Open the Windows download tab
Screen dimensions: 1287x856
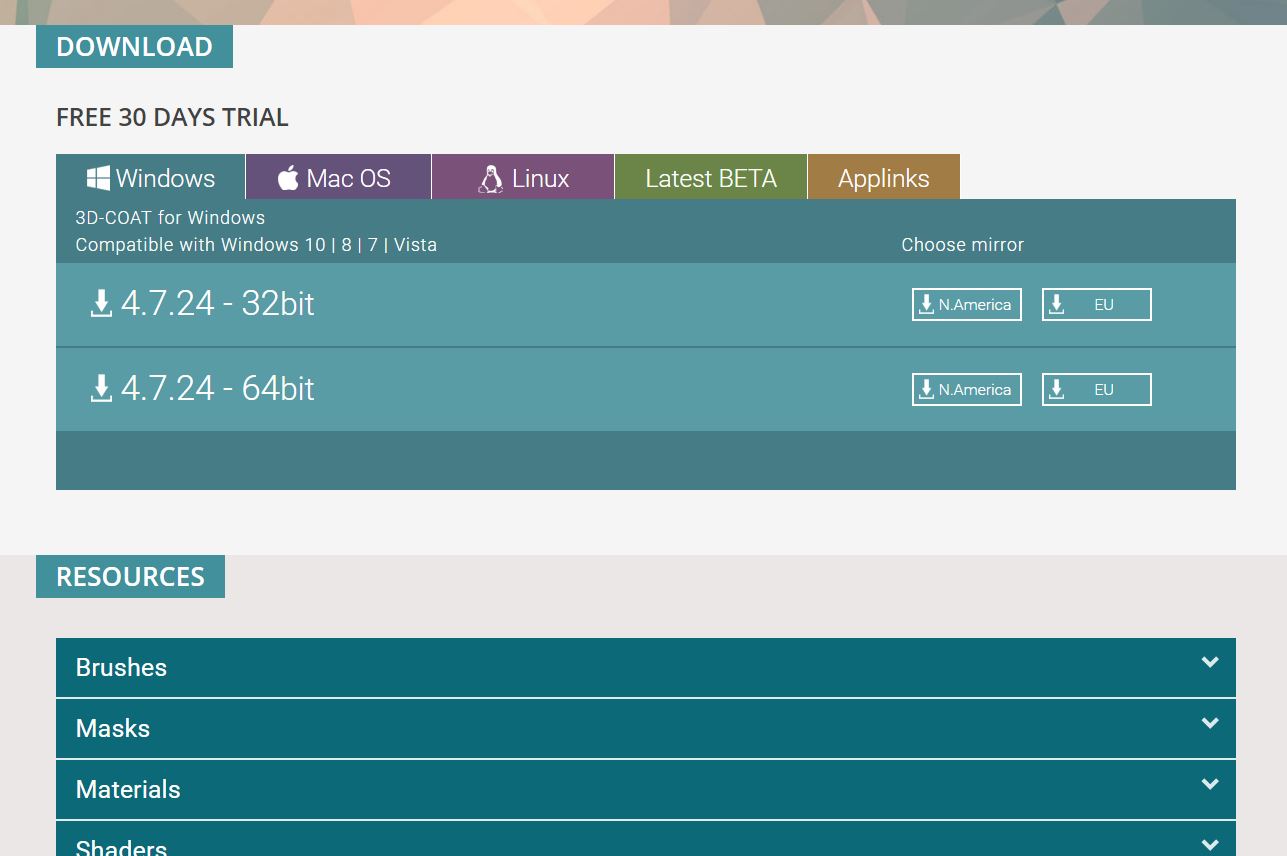[x=151, y=177]
